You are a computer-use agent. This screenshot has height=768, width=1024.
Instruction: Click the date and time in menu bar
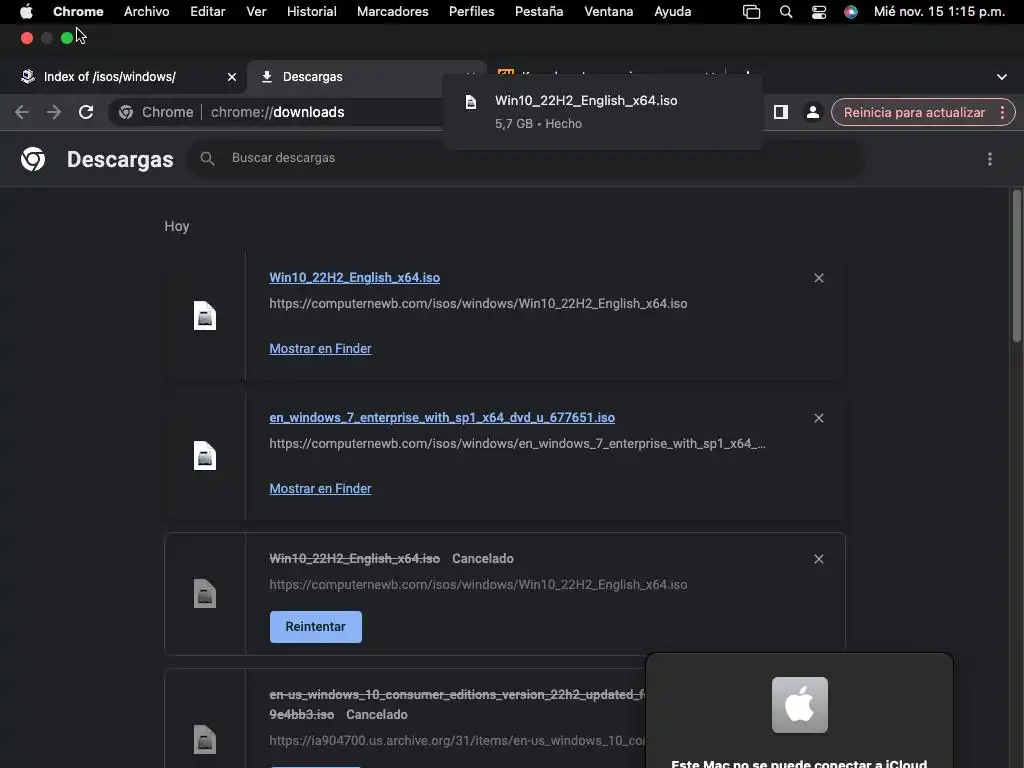coord(939,12)
